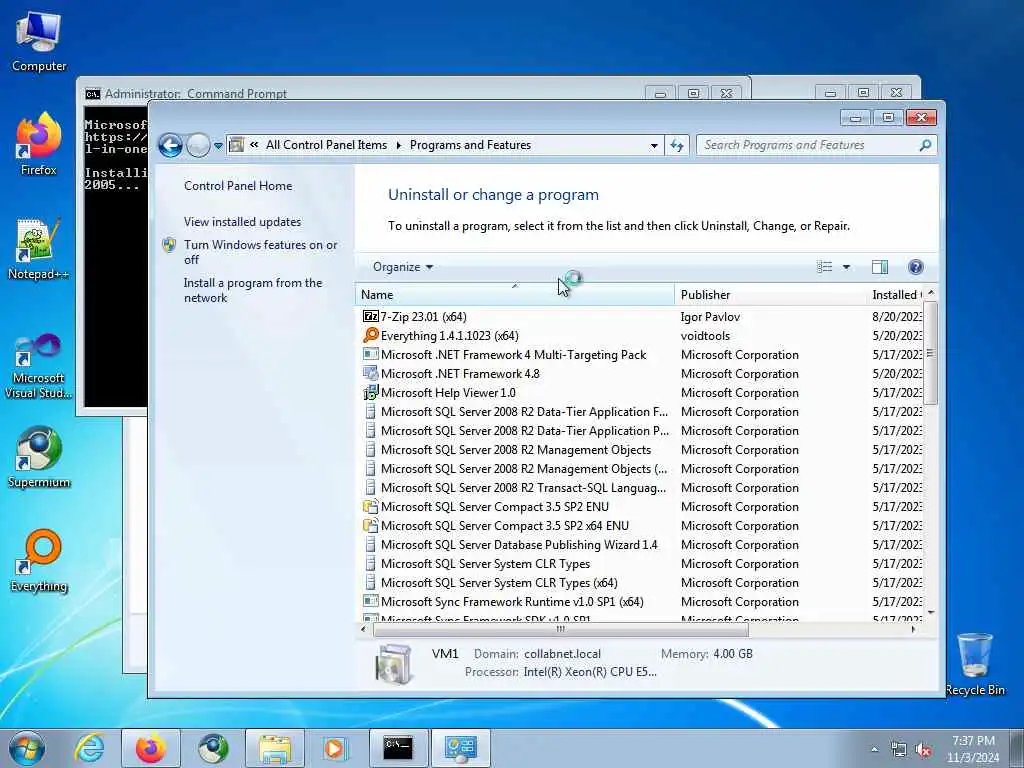This screenshot has width=1024, height=768.
Task: Click Programs and Features breadcrumb
Action: tap(470, 145)
